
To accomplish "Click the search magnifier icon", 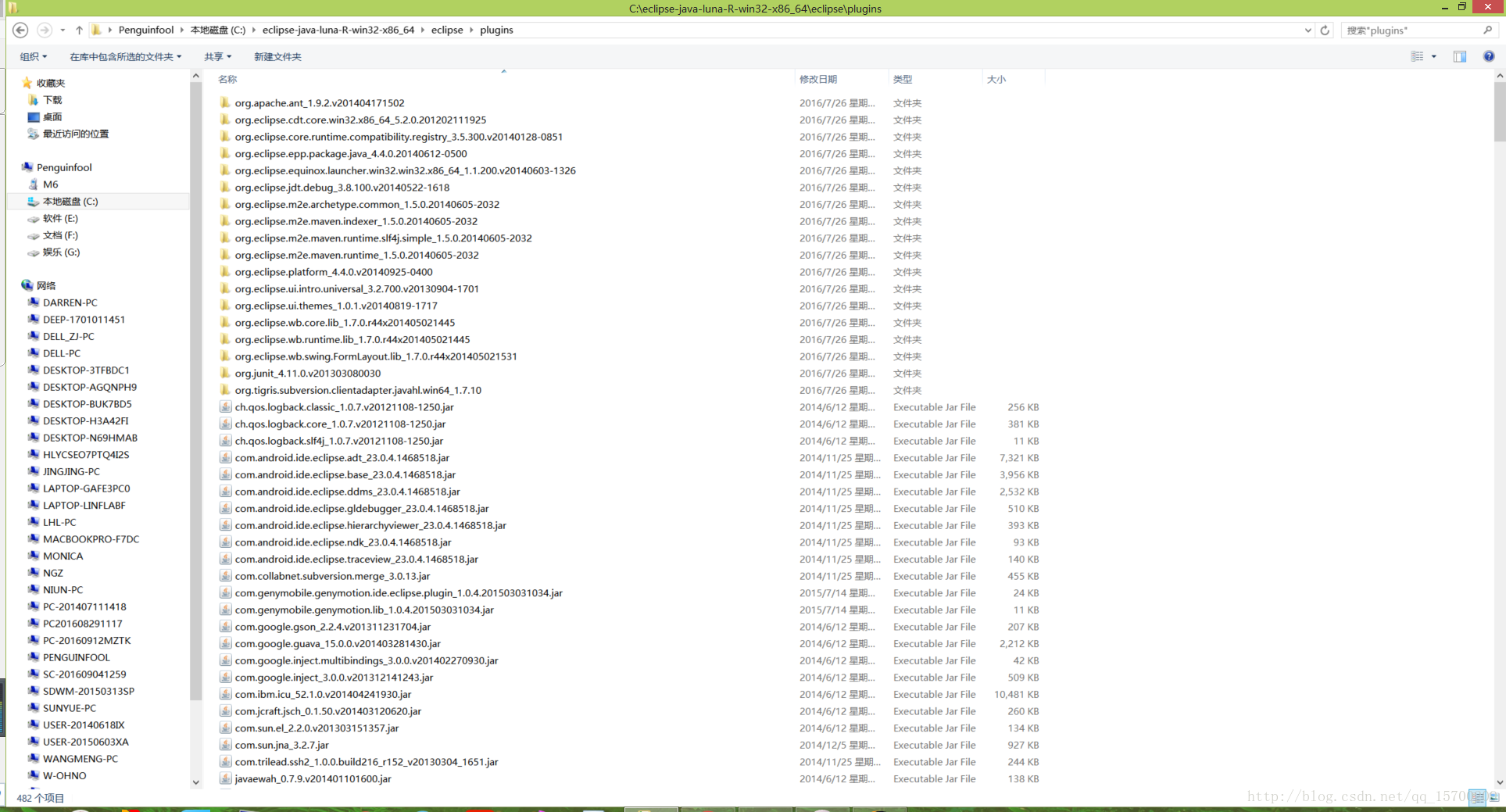I will tap(1487, 30).
